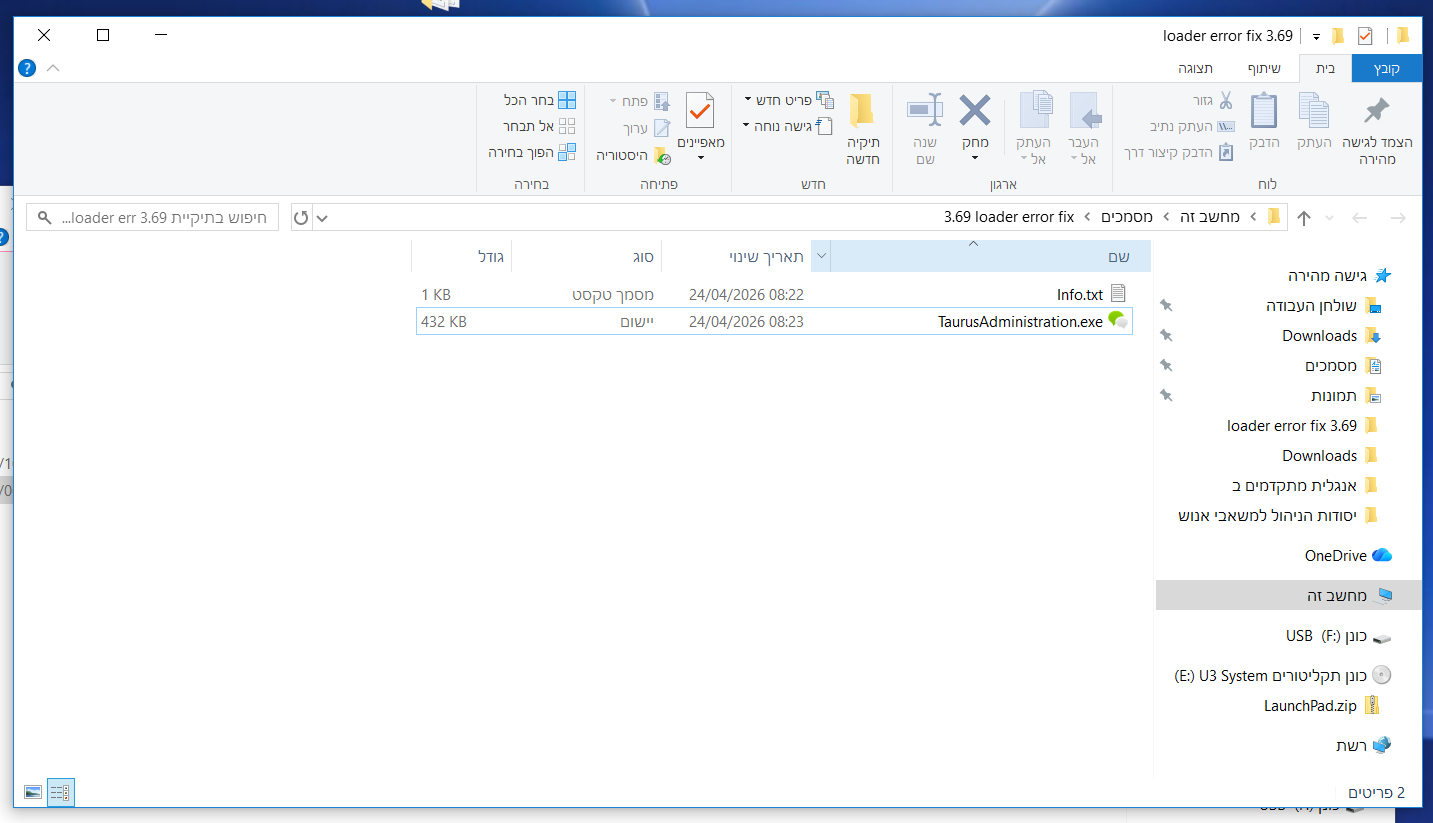Click the Pin to Quick access (הצמד לגישה מהירה) icon

pyautogui.click(x=1377, y=112)
